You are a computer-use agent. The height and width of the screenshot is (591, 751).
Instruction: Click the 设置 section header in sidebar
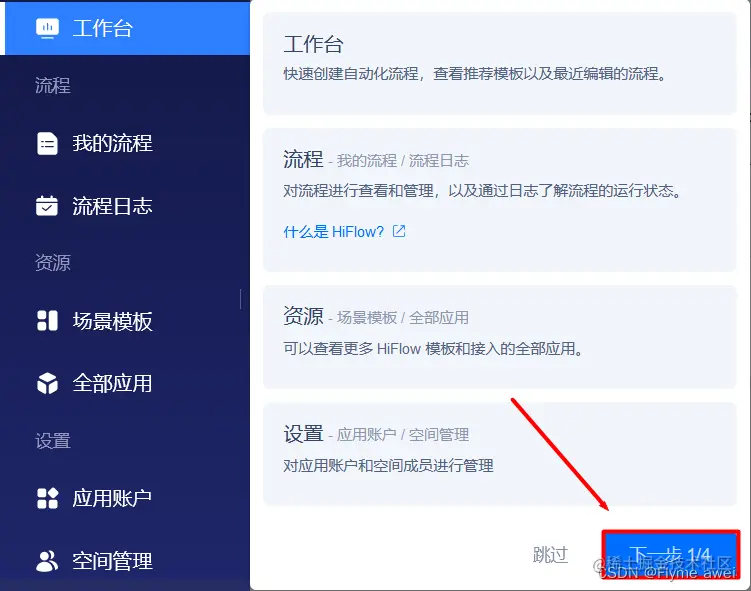tap(53, 441)
